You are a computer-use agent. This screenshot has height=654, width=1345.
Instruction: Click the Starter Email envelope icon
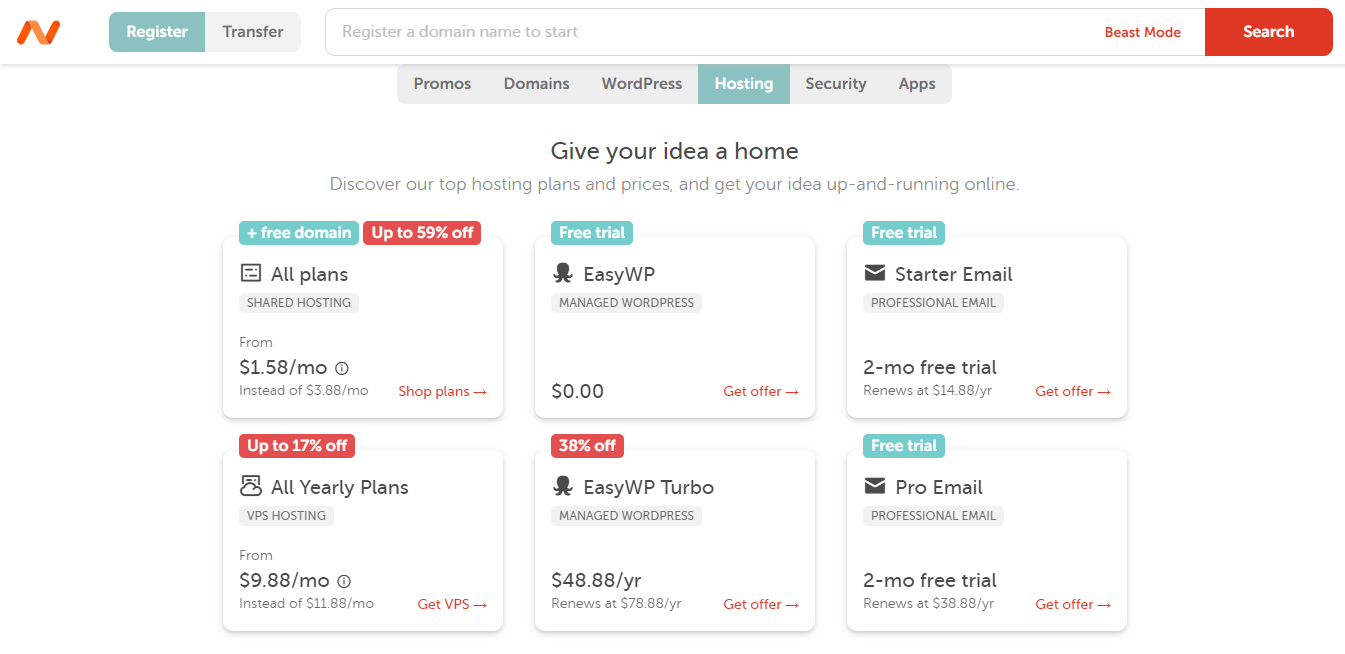point(875,273)
